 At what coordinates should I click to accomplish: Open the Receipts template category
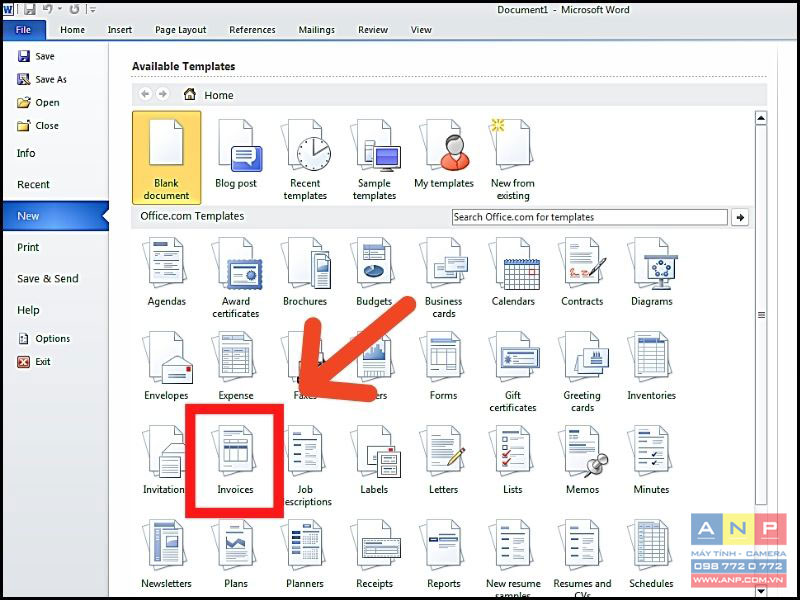click(x=374, y=555)
